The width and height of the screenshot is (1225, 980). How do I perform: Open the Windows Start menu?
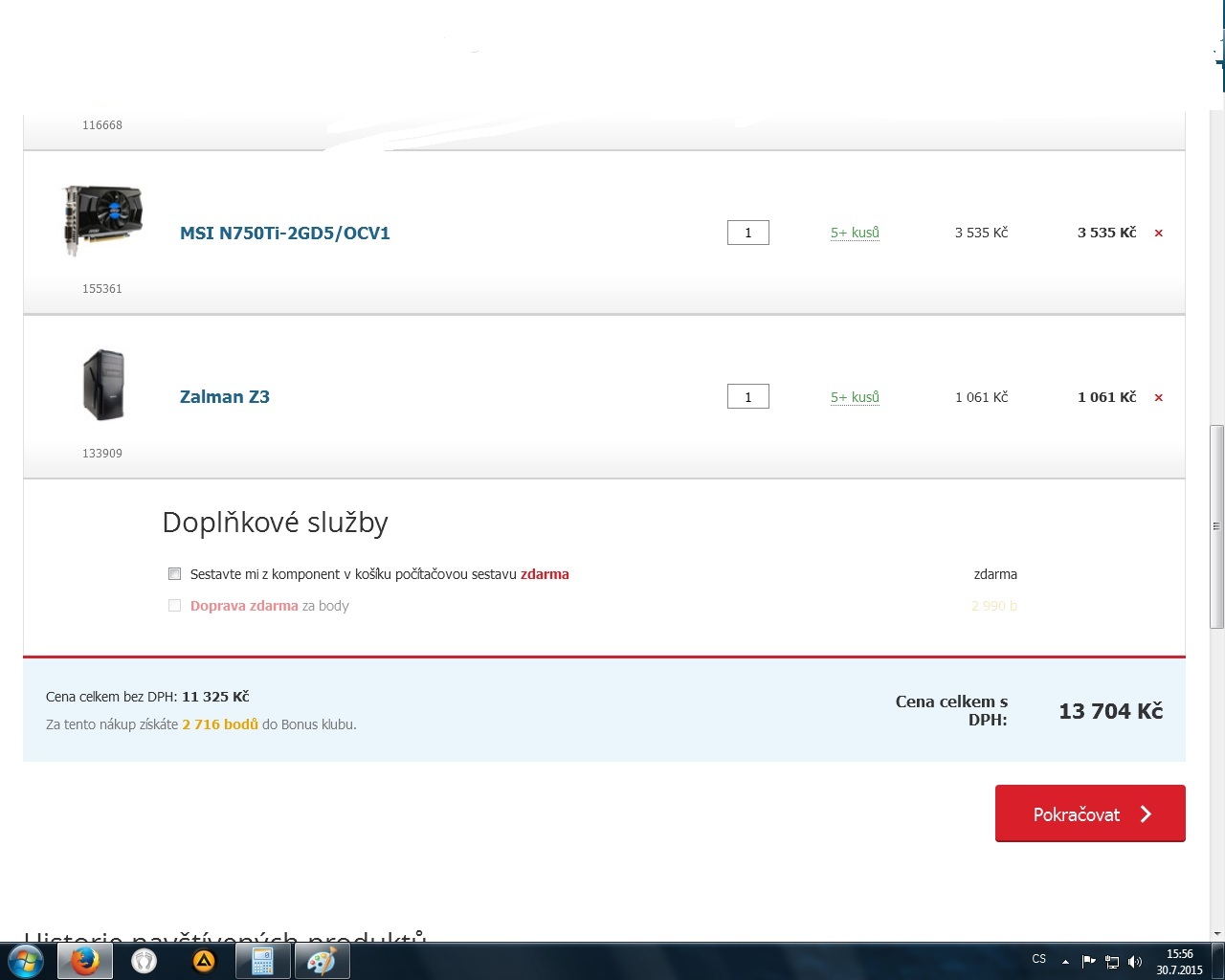pos(26,961)
